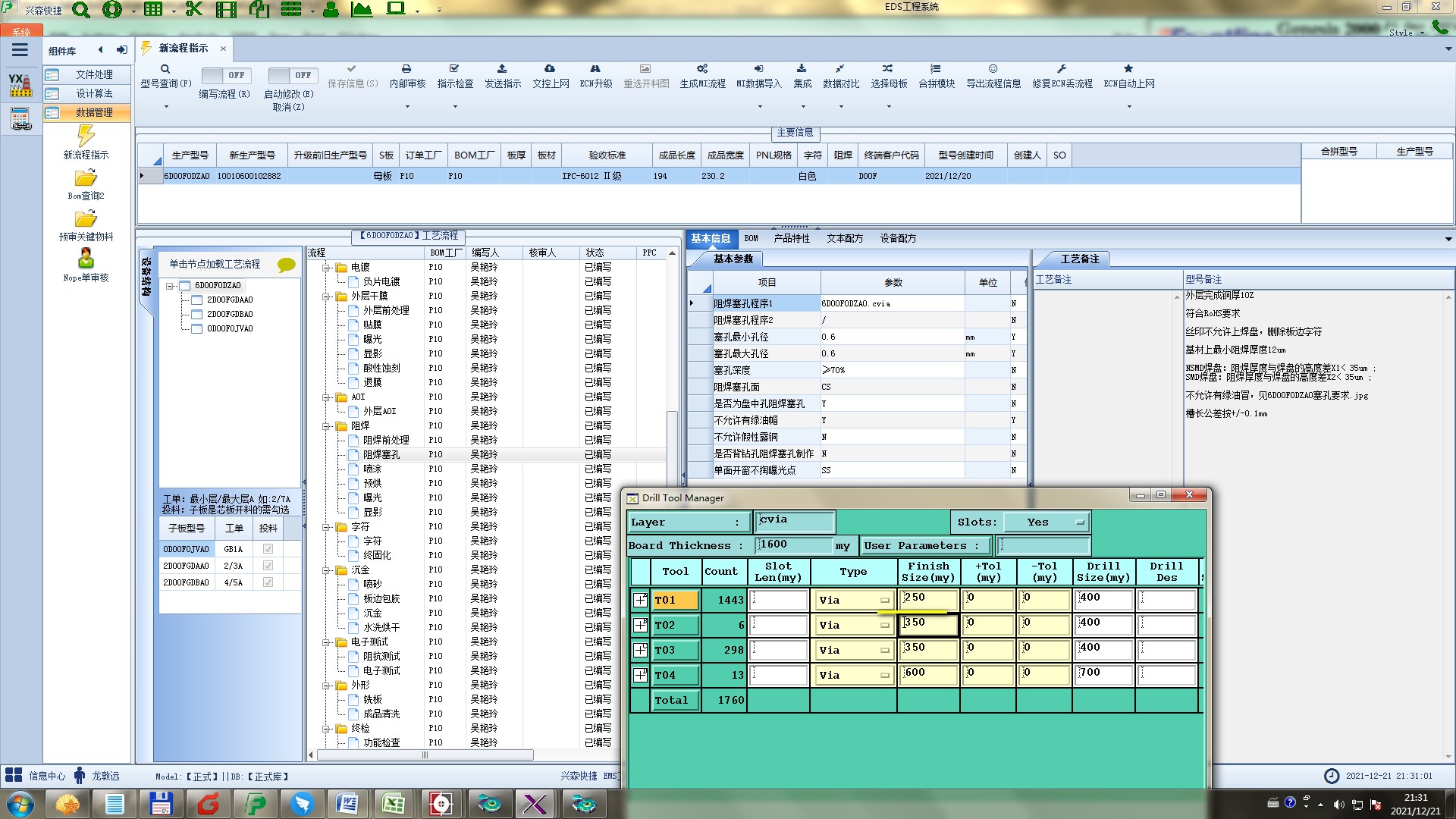Collapse the 6D00F0DZA0 tree node
This screenshot has width=1456, height=819.
171,286
